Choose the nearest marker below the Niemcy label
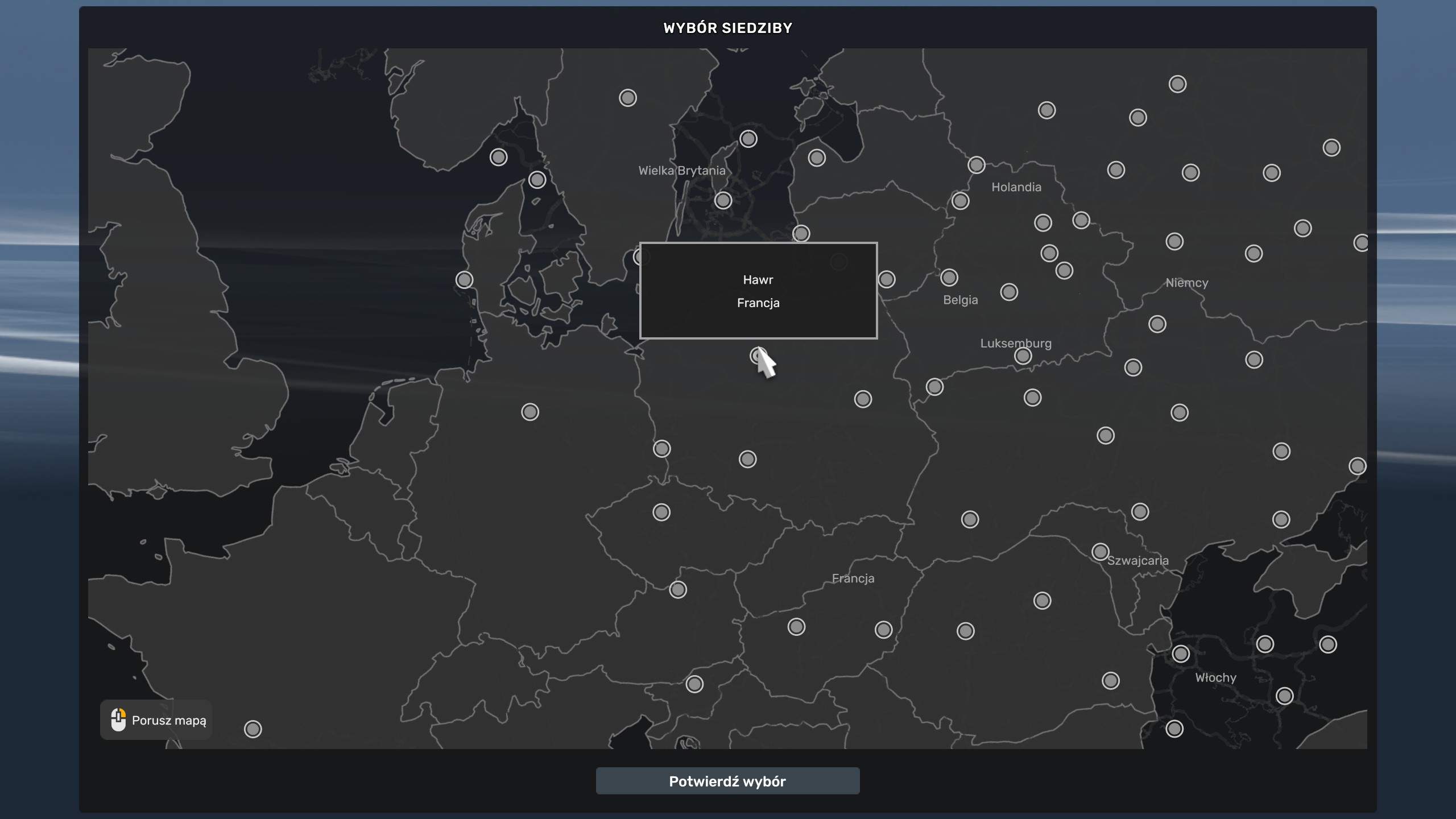Screen dimensions: 1456x819 1157,324
